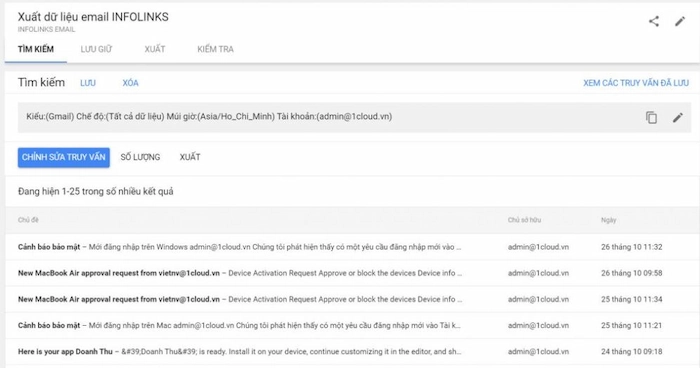Click XUẤT button below query box
The height and width of the screenshot is (368, 700).
[190, 157]
